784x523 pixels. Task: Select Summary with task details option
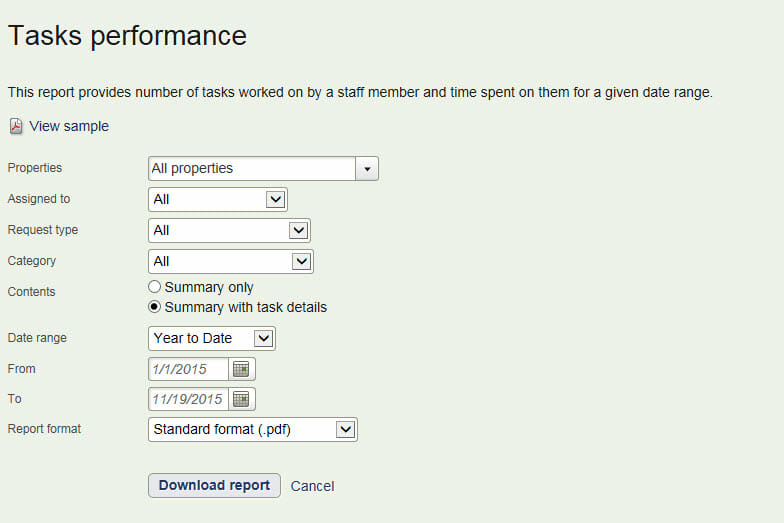(154, 306)
